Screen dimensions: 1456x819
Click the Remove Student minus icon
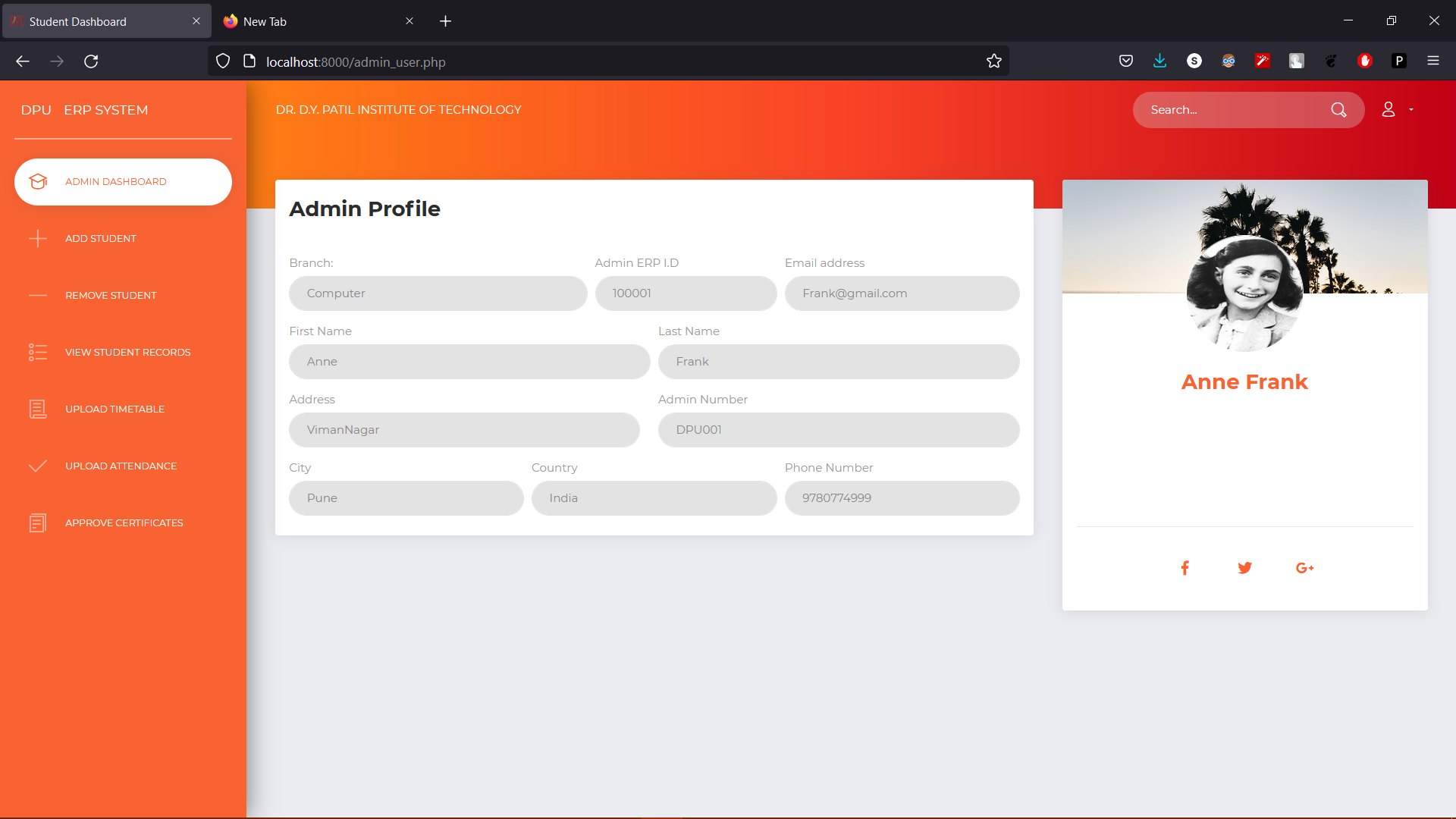point(38,295)
